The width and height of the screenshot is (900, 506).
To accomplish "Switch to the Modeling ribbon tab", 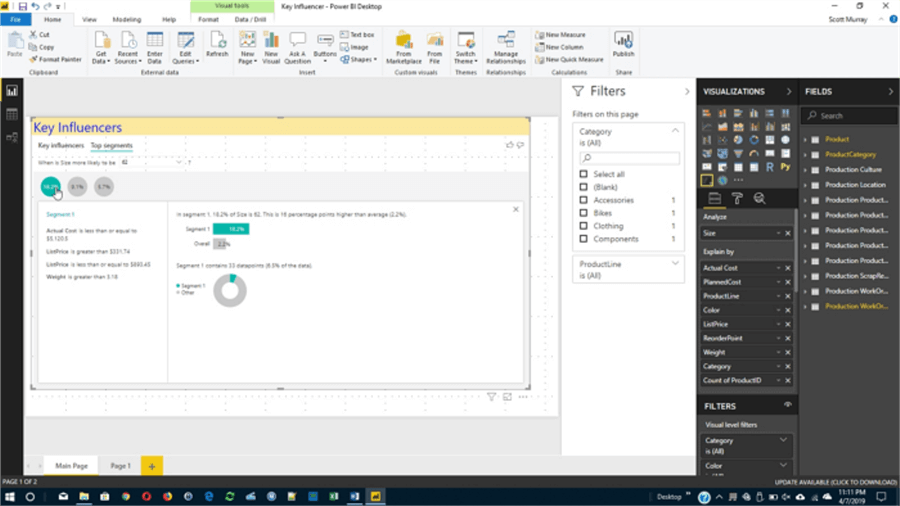I will tap(127, 20).
